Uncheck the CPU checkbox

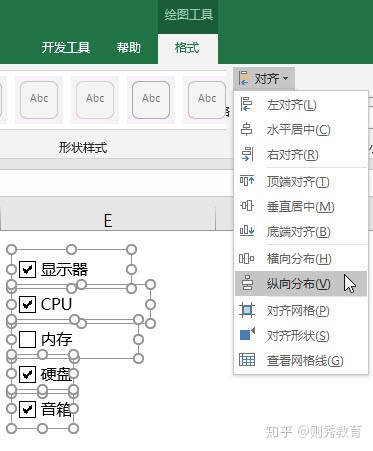tap(27, 304)
